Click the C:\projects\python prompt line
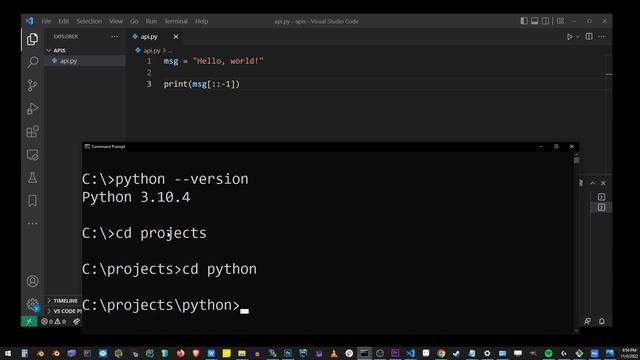The width and height of the screenshot is (640, 360). click(x=165, y=305)
